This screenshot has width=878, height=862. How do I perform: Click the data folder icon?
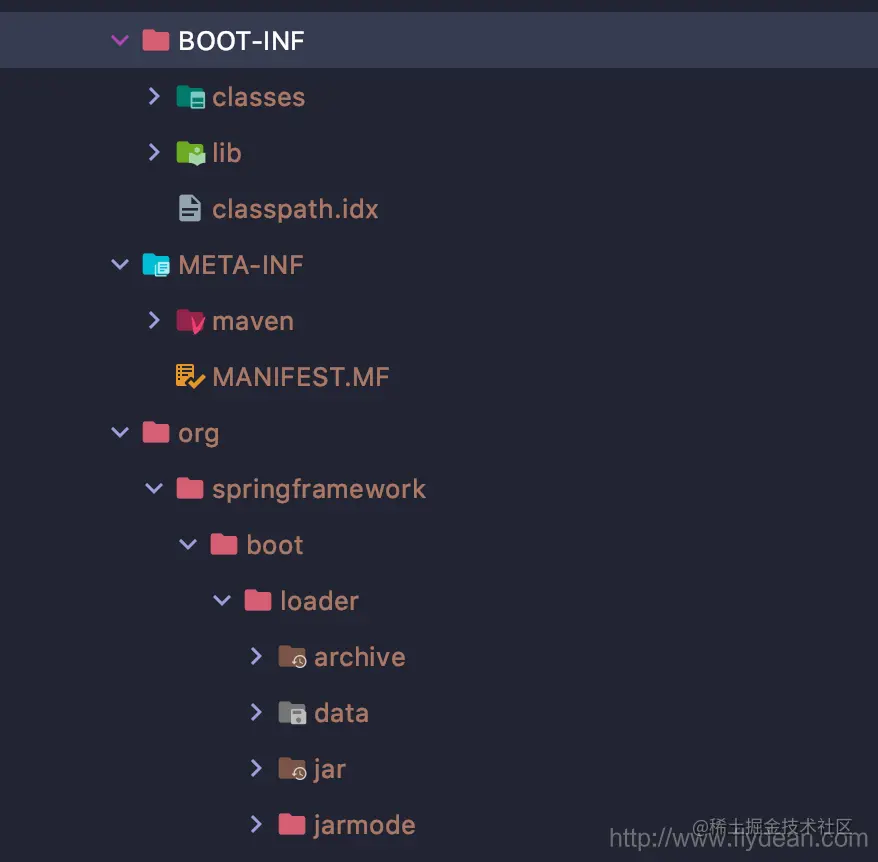click(x=292, y=712)
